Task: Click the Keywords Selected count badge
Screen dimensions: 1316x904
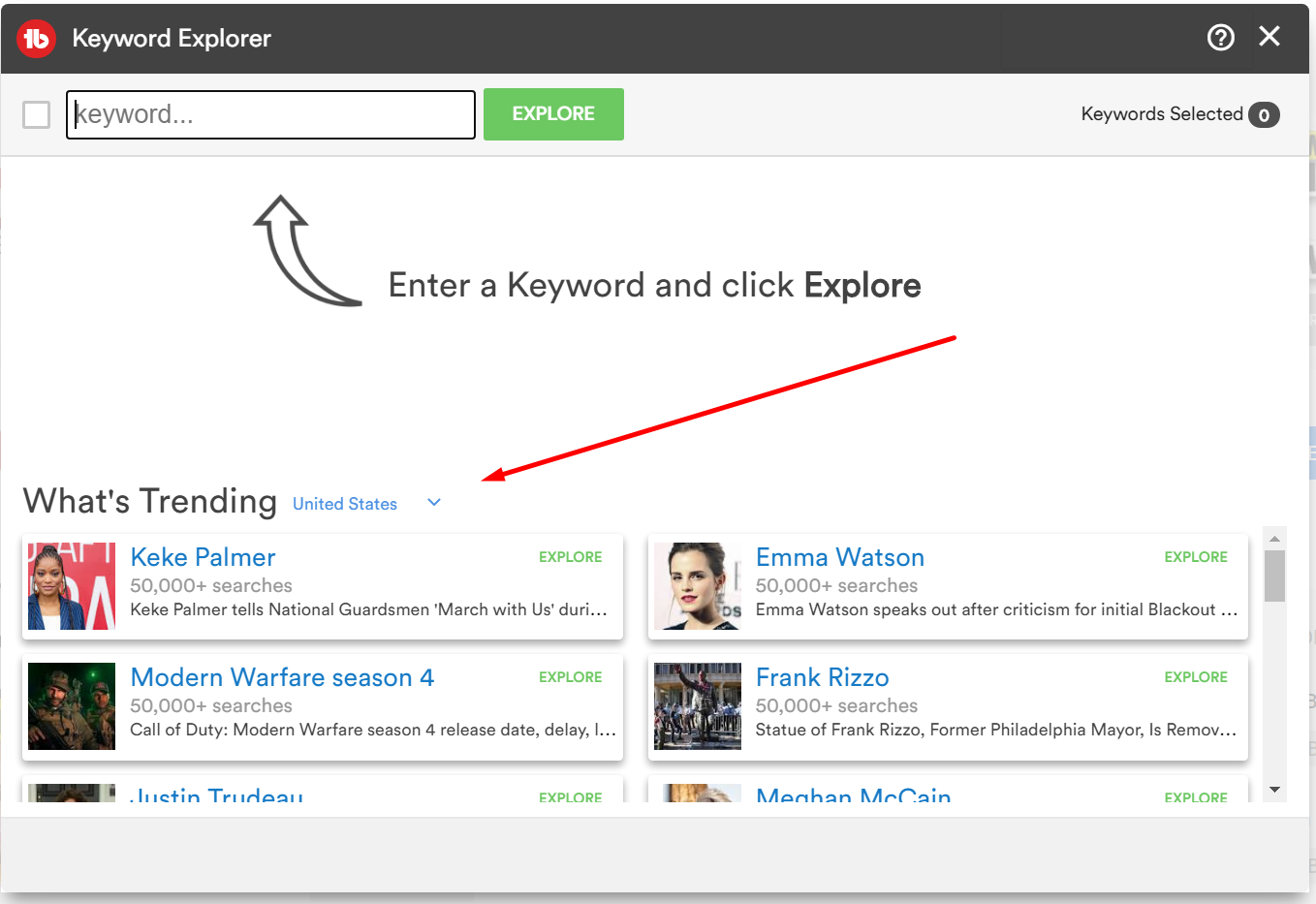Action: coord(1264,115)
